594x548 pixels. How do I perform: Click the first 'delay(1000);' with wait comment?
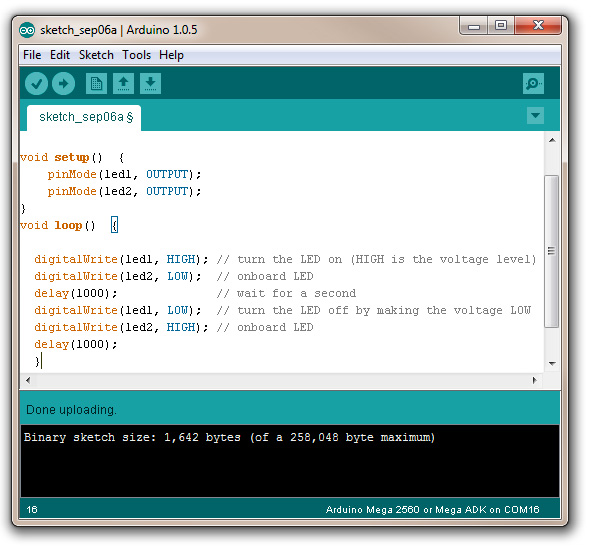[x=76, y=294]
